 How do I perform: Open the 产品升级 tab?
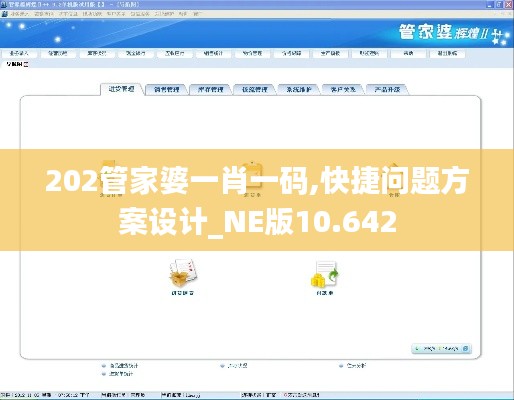click(387, 89)
